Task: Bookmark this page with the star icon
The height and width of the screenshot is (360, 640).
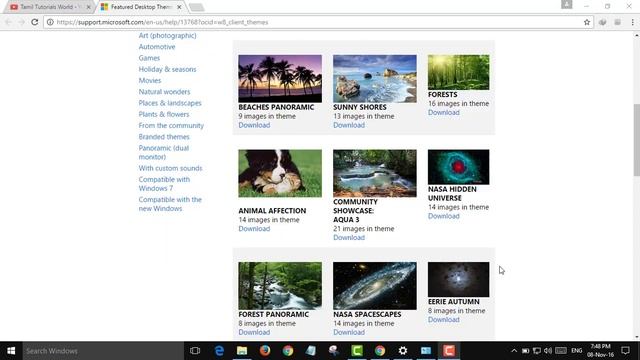Action: pyautogui.click(x=587, y=22)
